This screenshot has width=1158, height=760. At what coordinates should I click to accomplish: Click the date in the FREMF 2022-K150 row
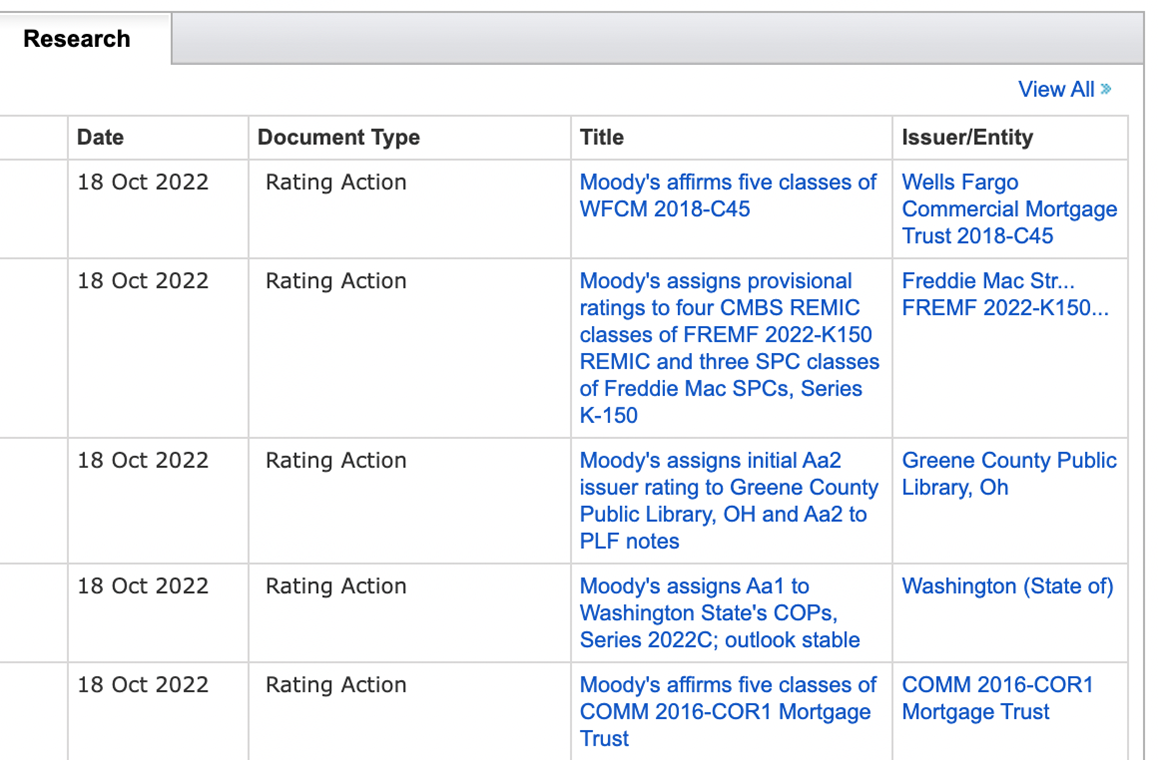coord(143,281)
